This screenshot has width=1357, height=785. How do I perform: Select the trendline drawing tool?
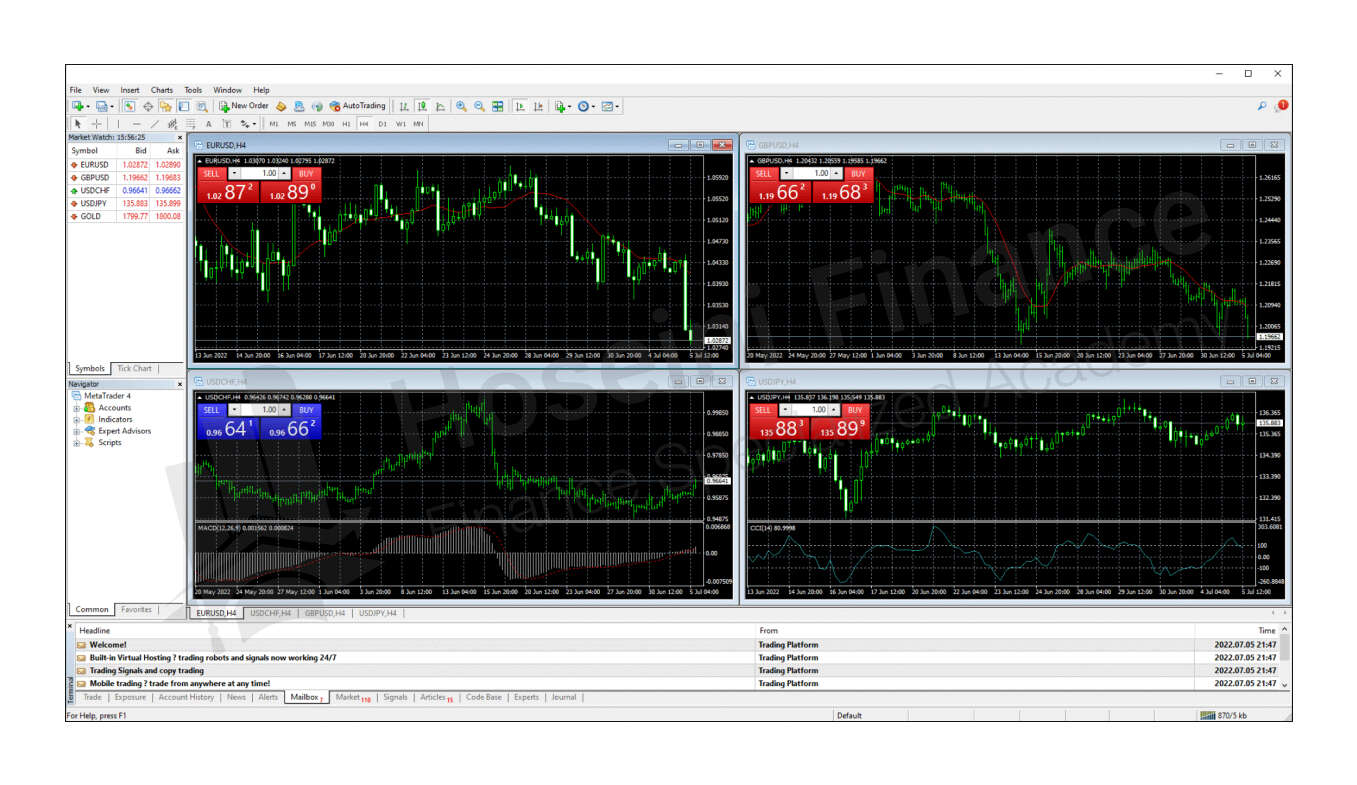tap(154, 124)
